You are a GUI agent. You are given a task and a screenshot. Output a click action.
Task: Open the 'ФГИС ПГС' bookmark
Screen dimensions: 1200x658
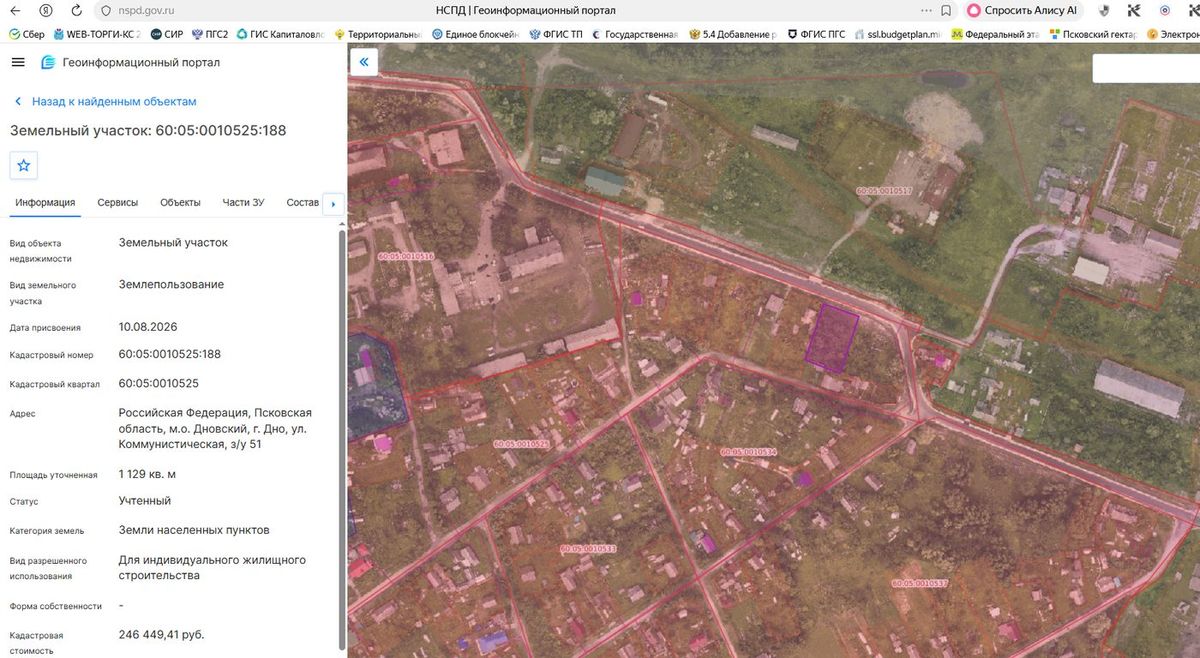[816, 34]
